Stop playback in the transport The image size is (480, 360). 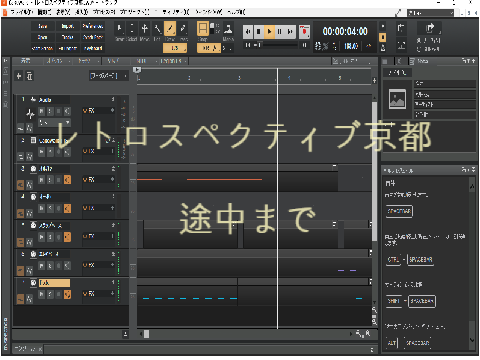(259, 32)
